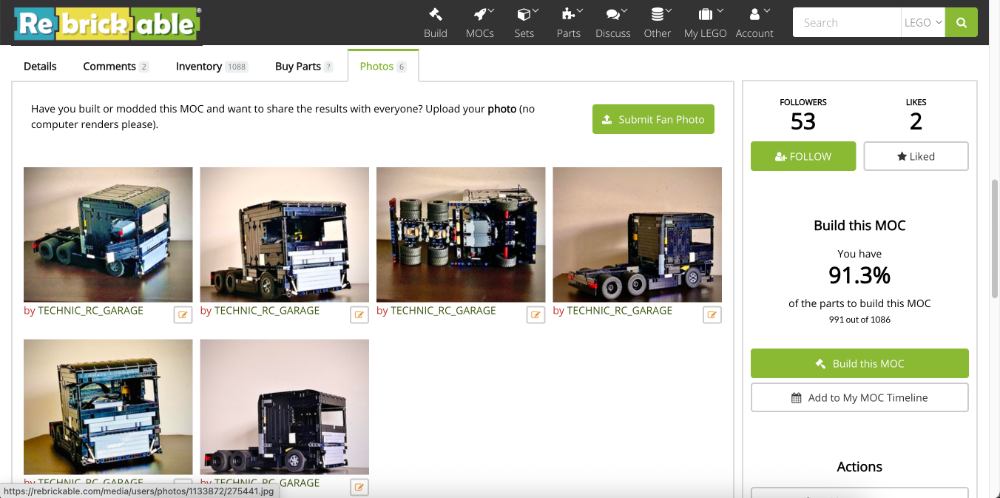1000x498 pixels.
Task: Open the second truck photo thumbnail
Action: click(284, 234)
